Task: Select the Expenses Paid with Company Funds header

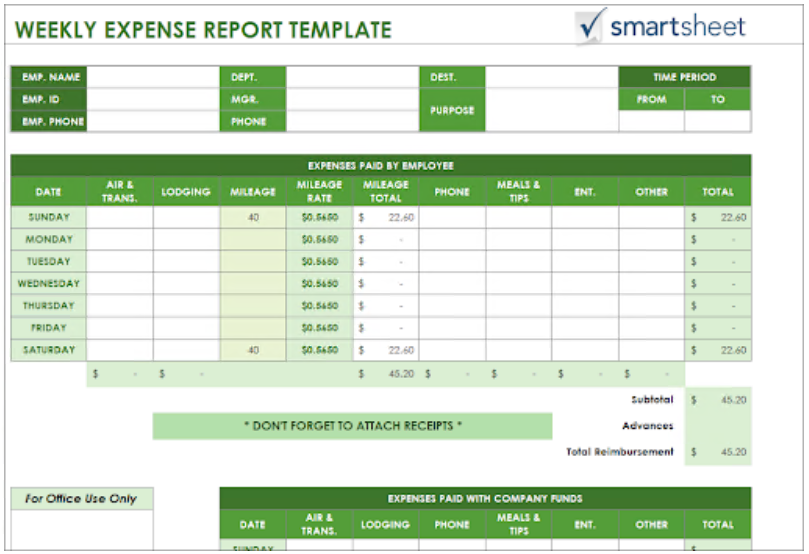Action: pyautogui.click(x=485, y=498)
